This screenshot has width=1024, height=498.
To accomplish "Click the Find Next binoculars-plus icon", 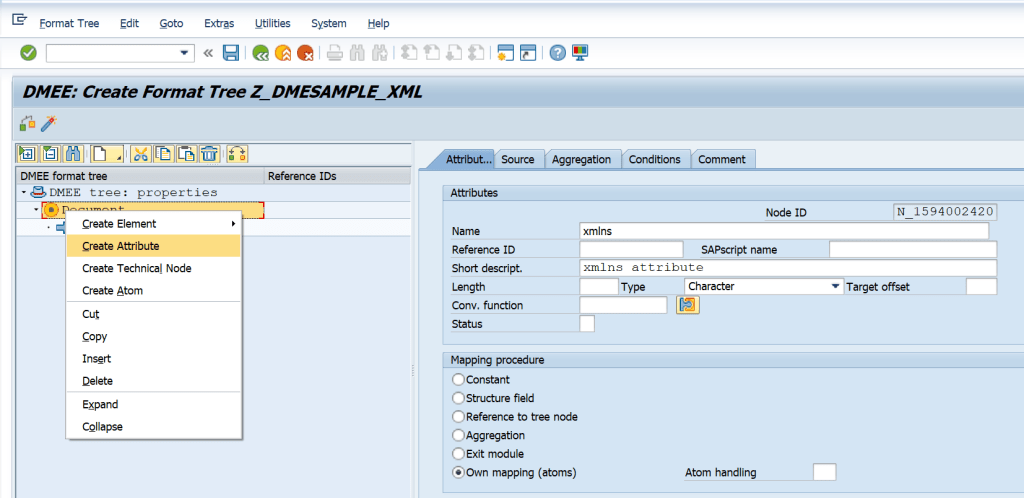I will point(379,53).
